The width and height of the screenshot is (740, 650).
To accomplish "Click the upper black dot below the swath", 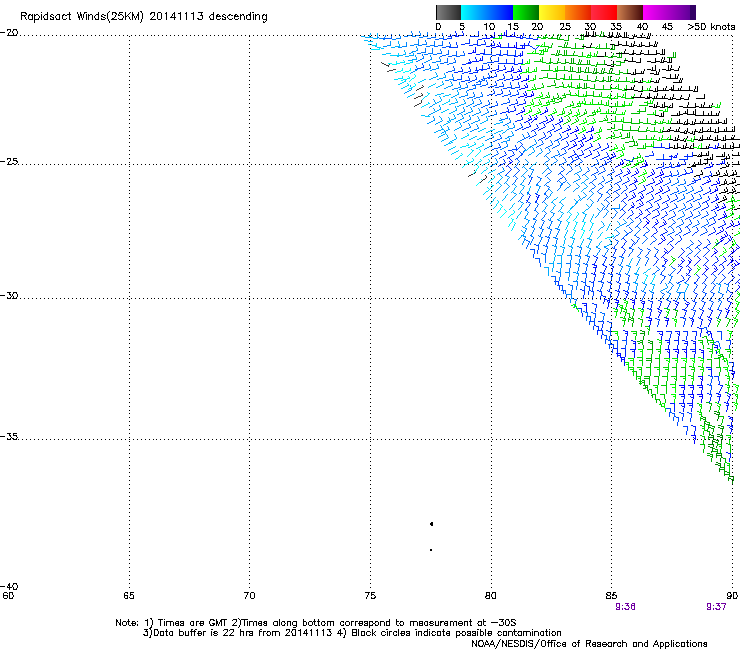I will 431,524.
